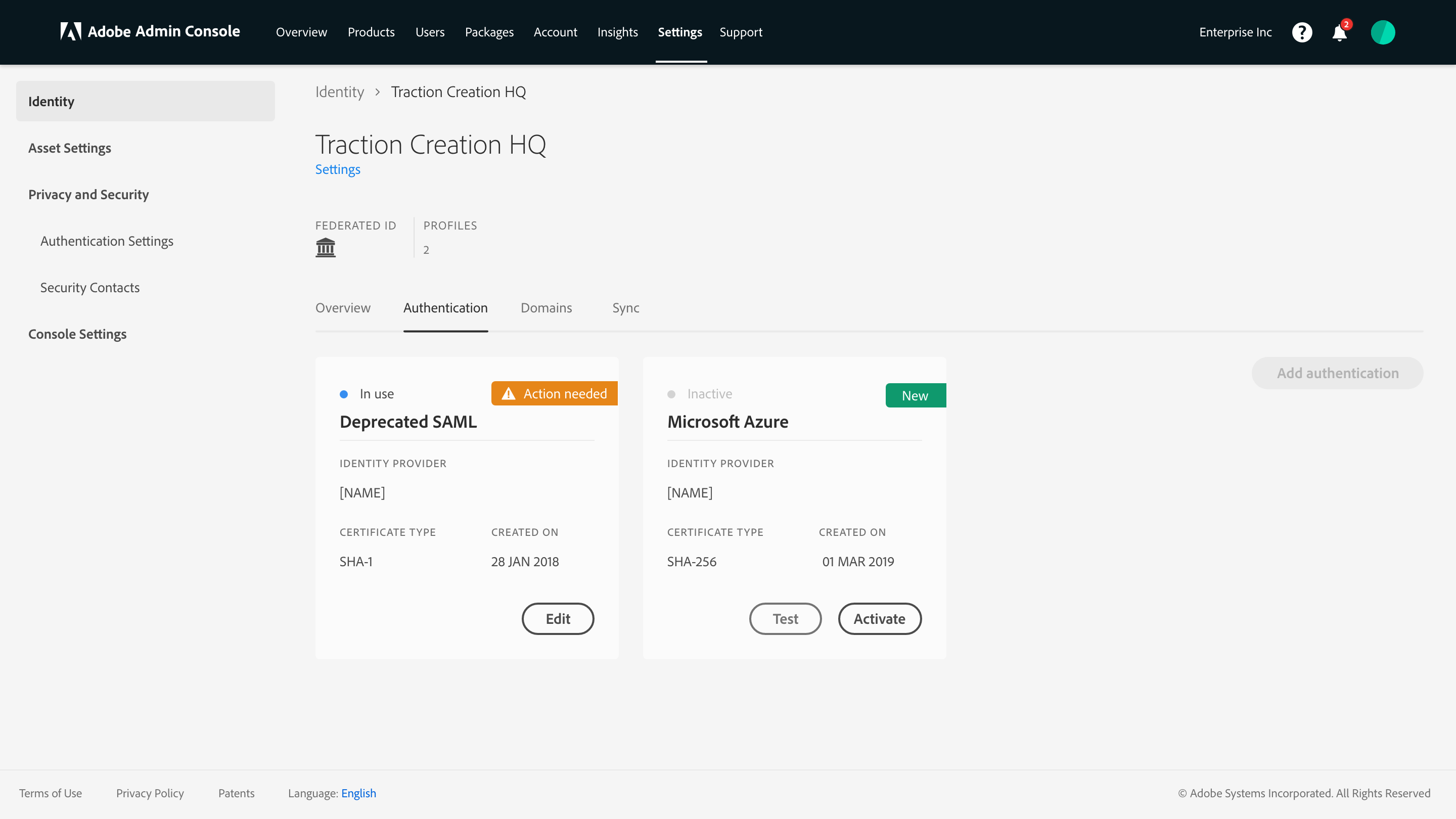Screen dimensions: 1456x819
Task: Open Asset Settings in the sidebar
Action: point(70,148)
